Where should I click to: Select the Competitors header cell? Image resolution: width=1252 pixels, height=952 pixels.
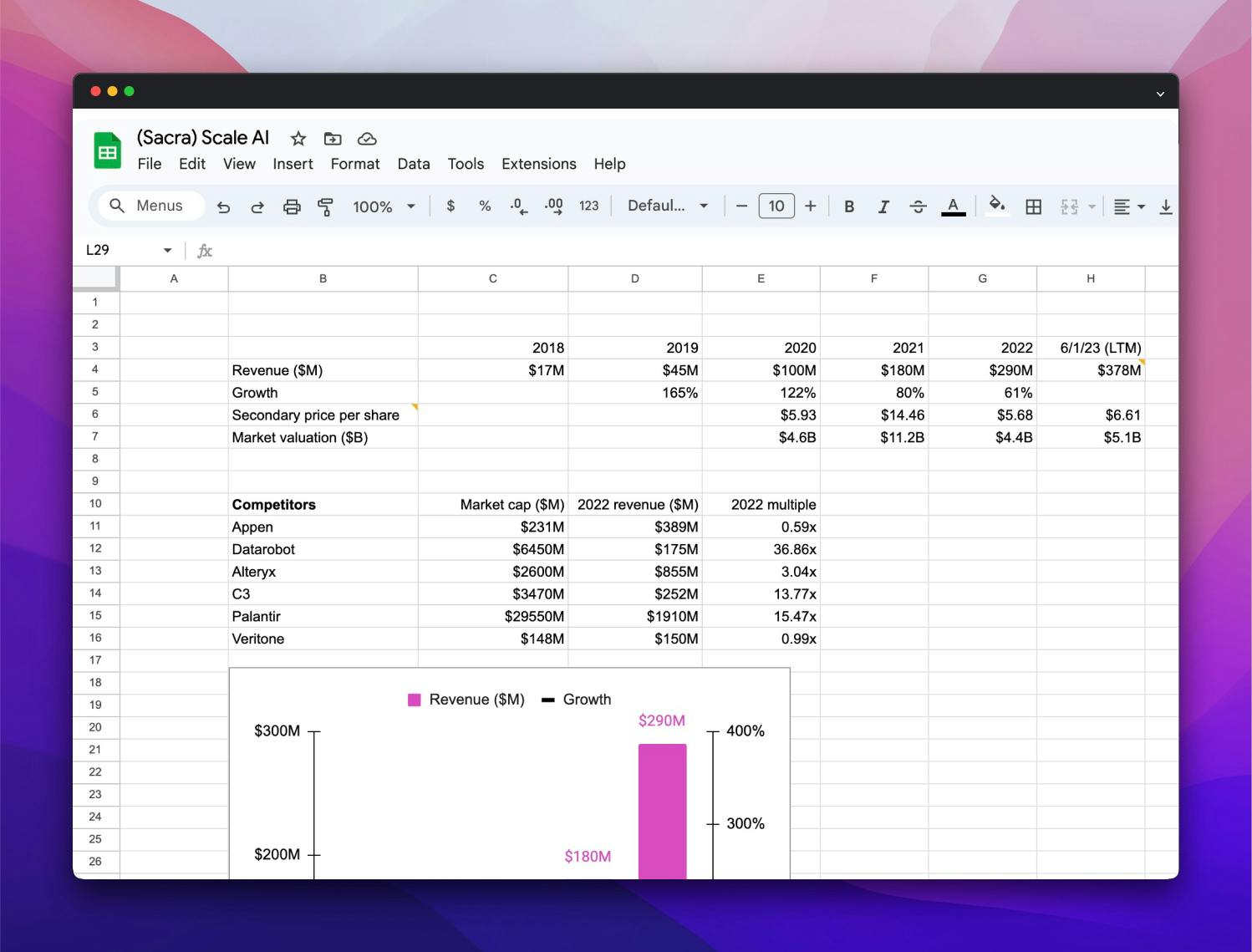323,504
